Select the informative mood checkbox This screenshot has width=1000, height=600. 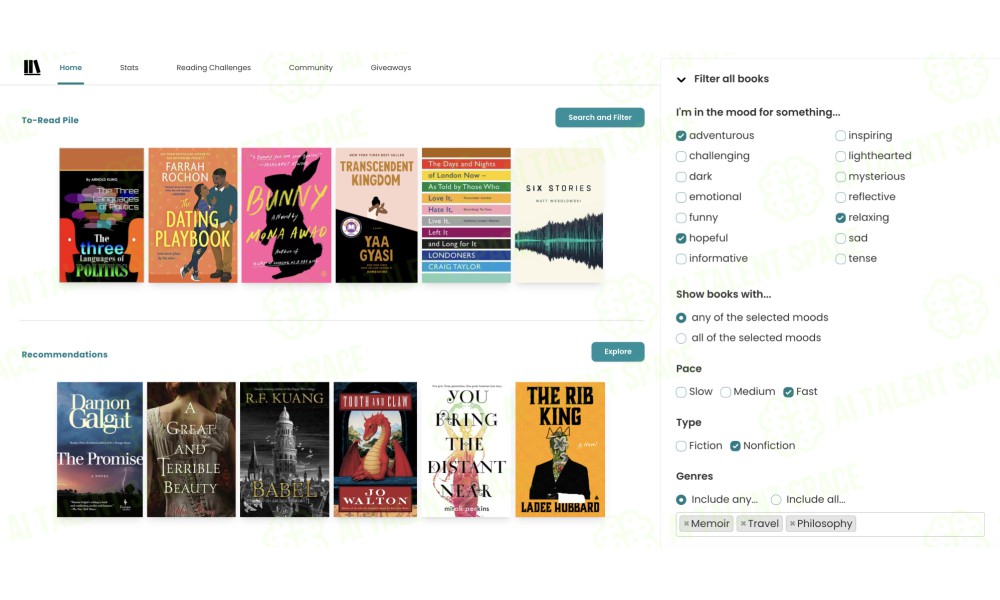tap(681, 259)
